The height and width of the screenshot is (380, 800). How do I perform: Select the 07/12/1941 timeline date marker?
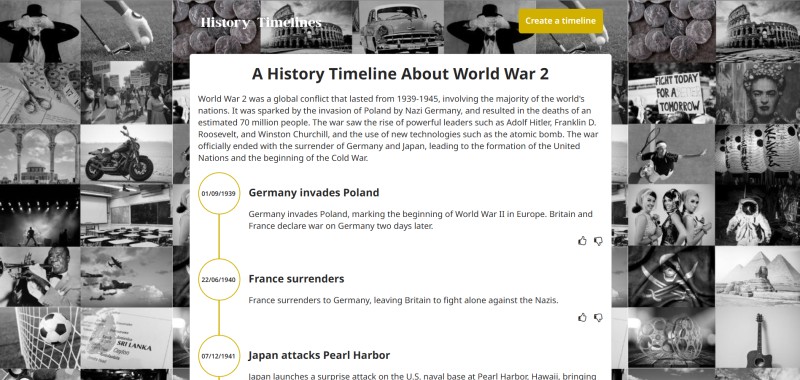point(219,356)
